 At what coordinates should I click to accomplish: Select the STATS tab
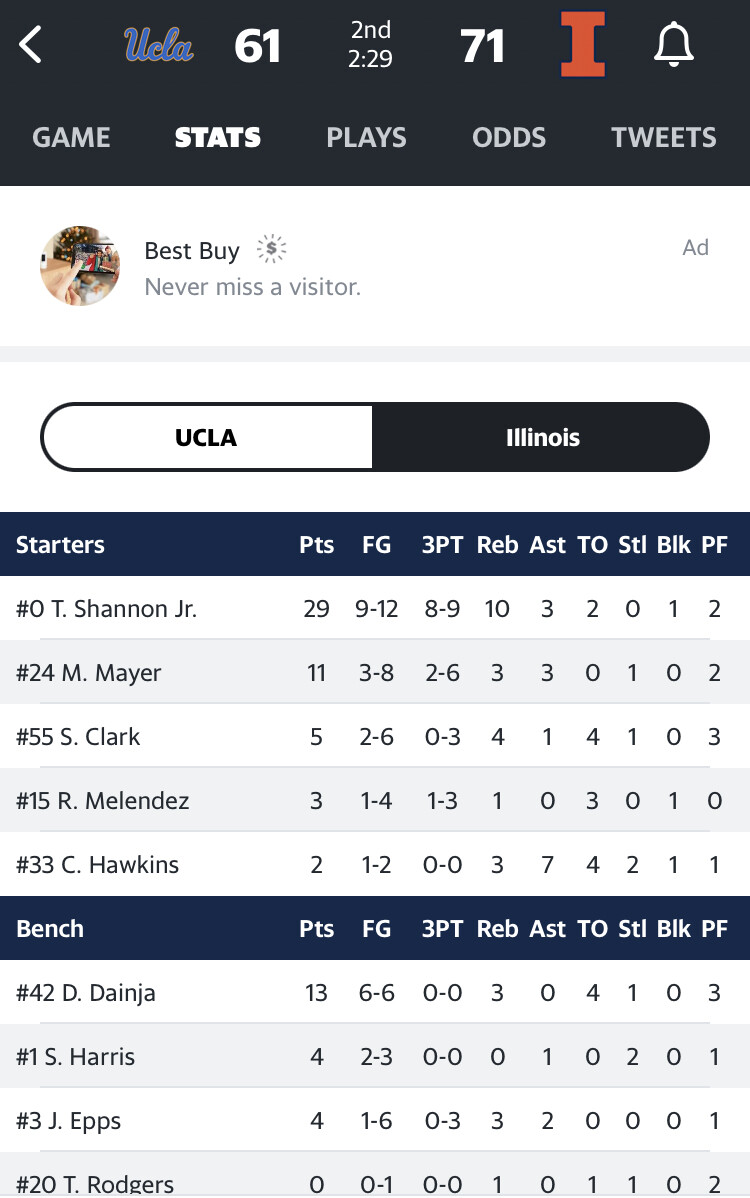click(x=218, y=137)
